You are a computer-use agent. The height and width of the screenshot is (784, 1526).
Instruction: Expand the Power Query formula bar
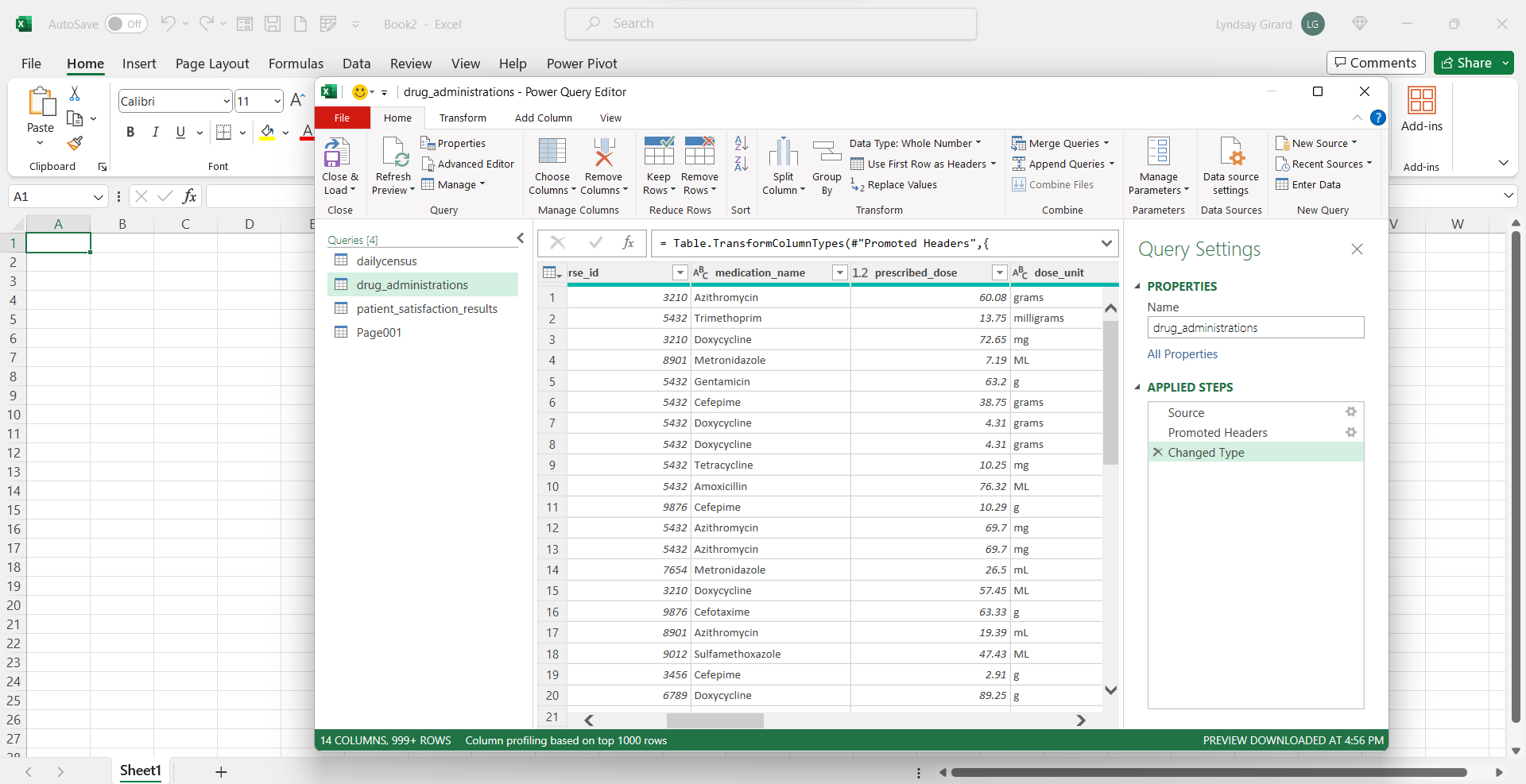coord(1106,243)
